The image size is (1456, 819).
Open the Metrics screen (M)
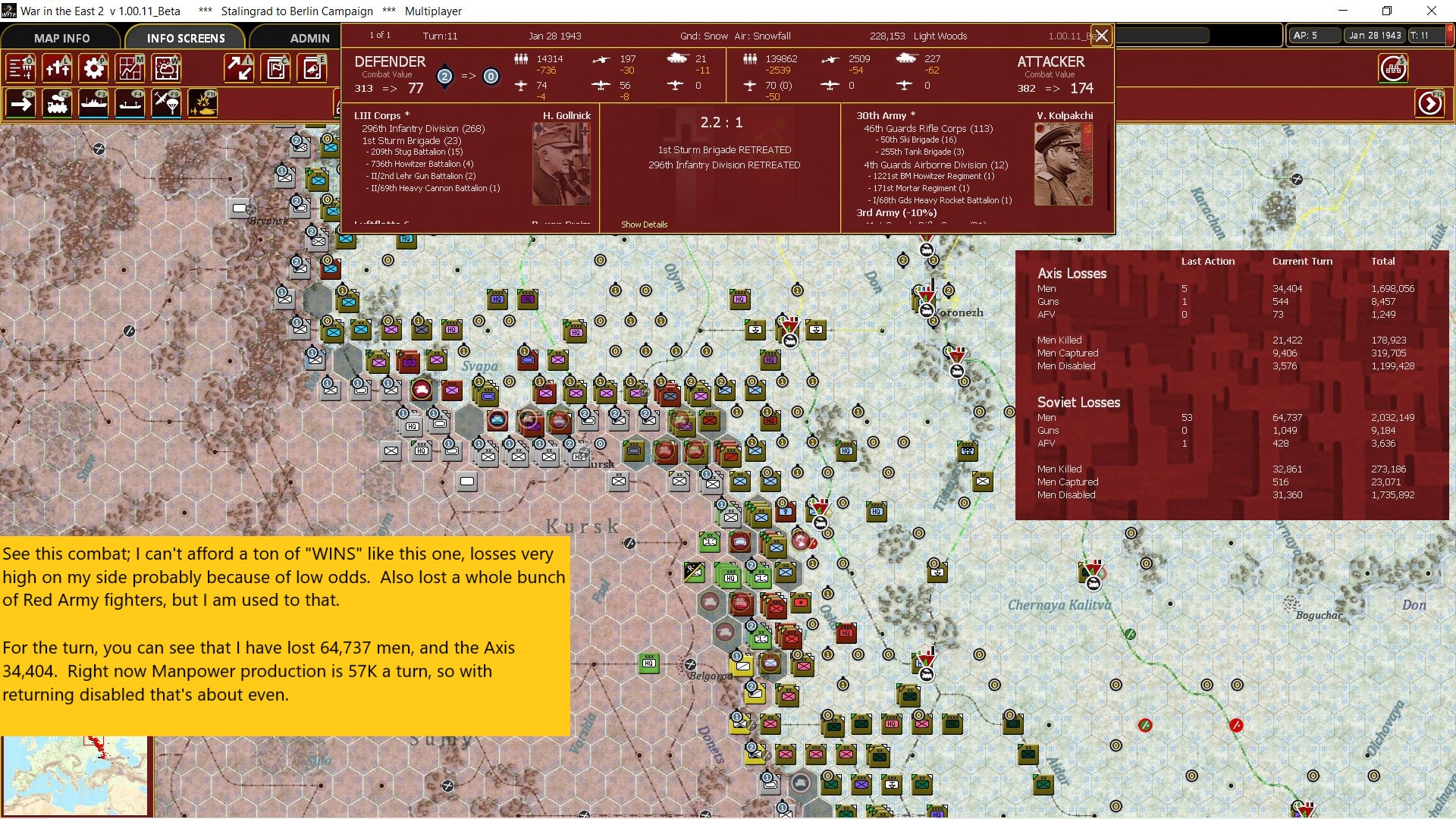[x=130, y=68]
